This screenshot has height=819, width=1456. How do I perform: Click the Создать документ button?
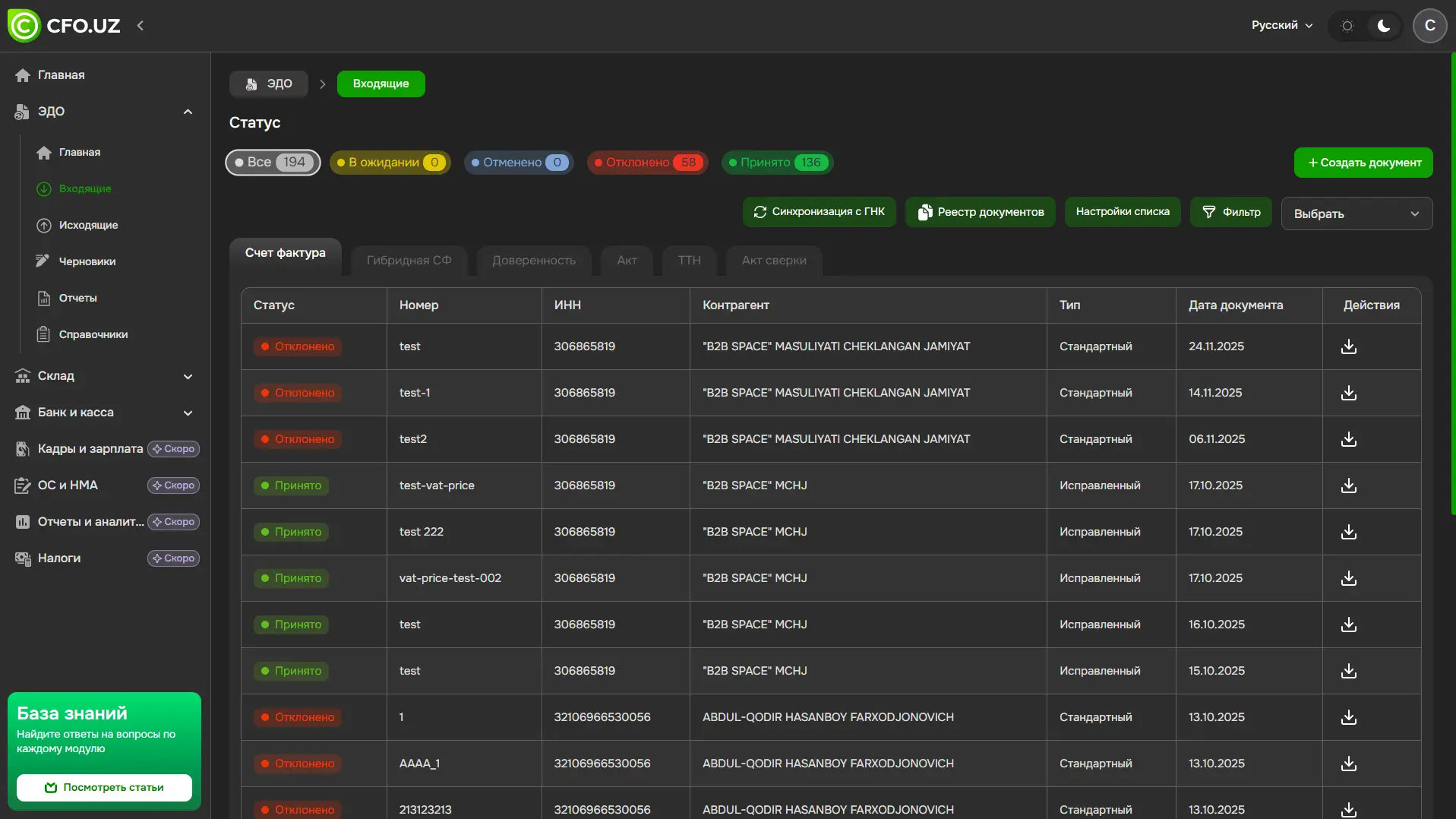1363,162
